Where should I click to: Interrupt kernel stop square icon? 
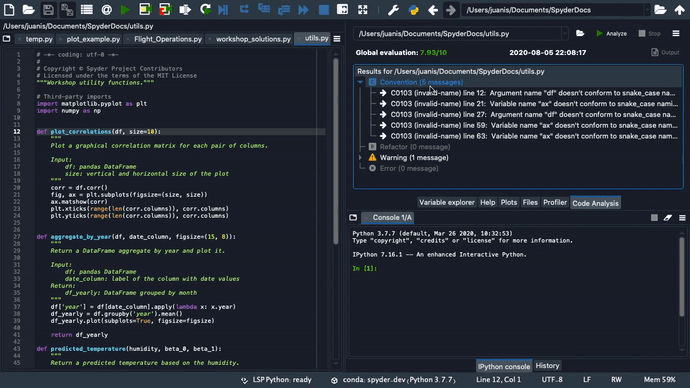coord(654,218)
